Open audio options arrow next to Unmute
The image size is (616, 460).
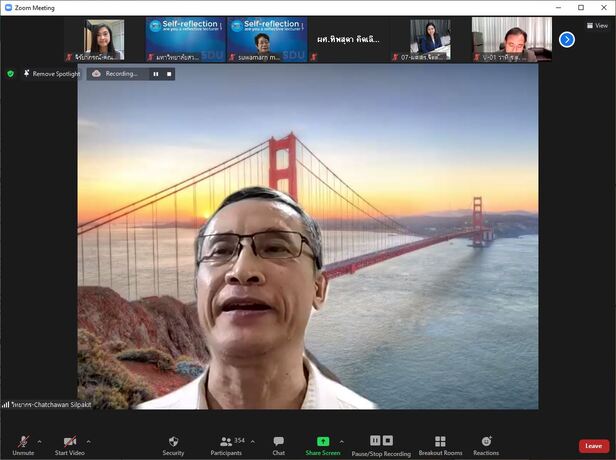pos(40,442)
